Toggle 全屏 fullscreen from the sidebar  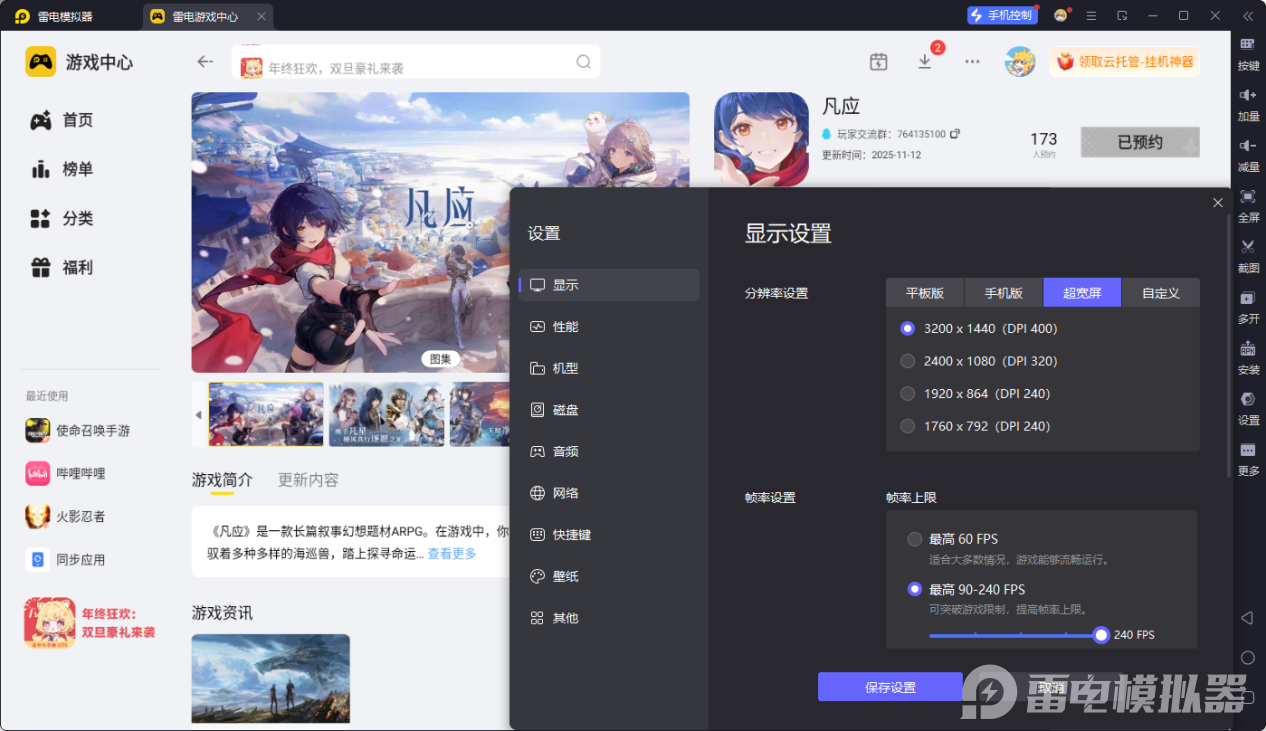coord(1248,204)
